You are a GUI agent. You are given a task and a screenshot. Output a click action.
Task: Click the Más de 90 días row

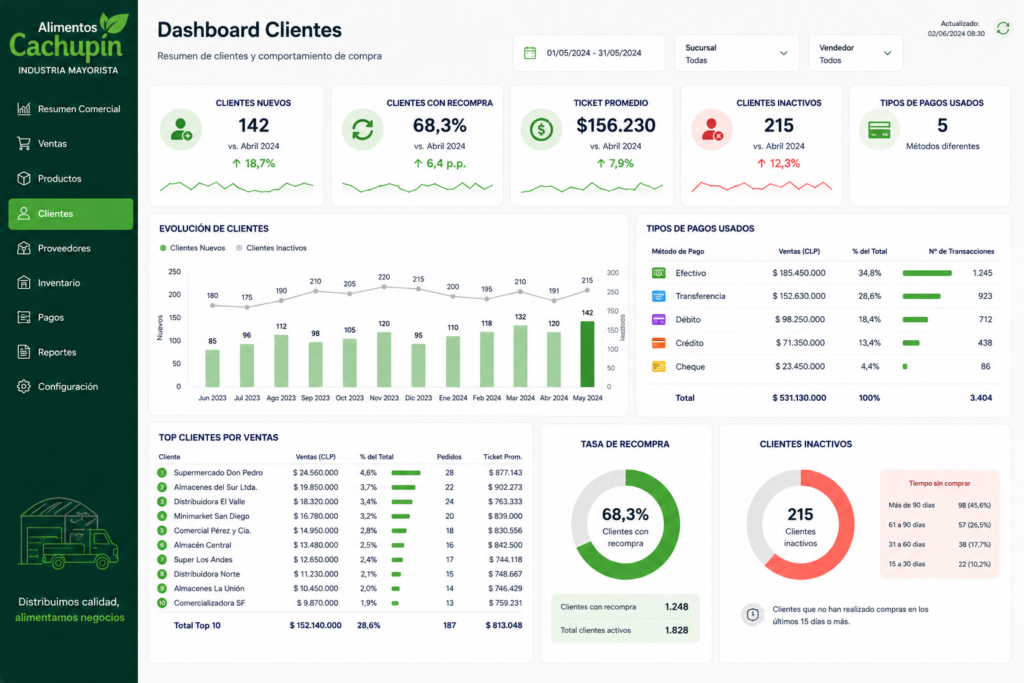pyautogui.click(x=939, y=505)
